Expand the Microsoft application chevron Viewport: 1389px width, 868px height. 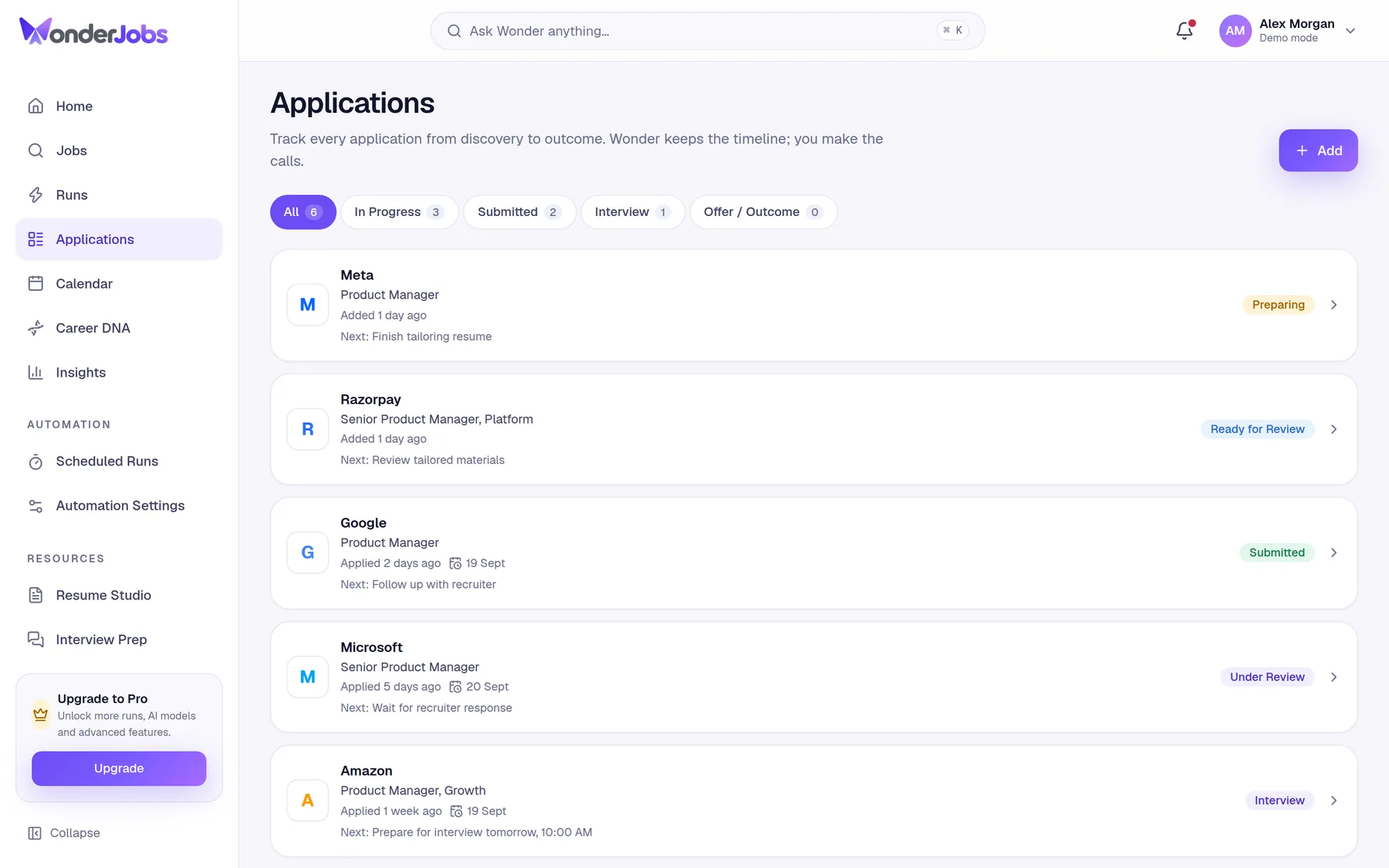tap(1333, 677)
